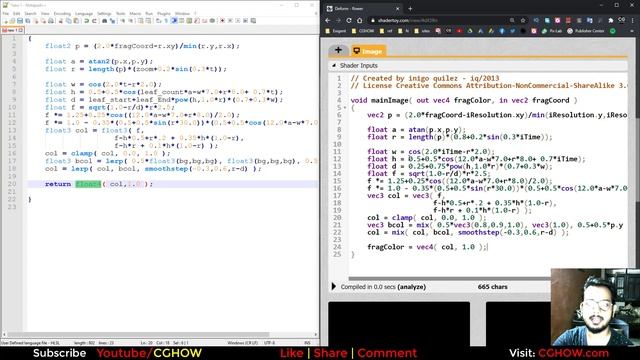Select the 'new 1' document tab

click(12, 30)
